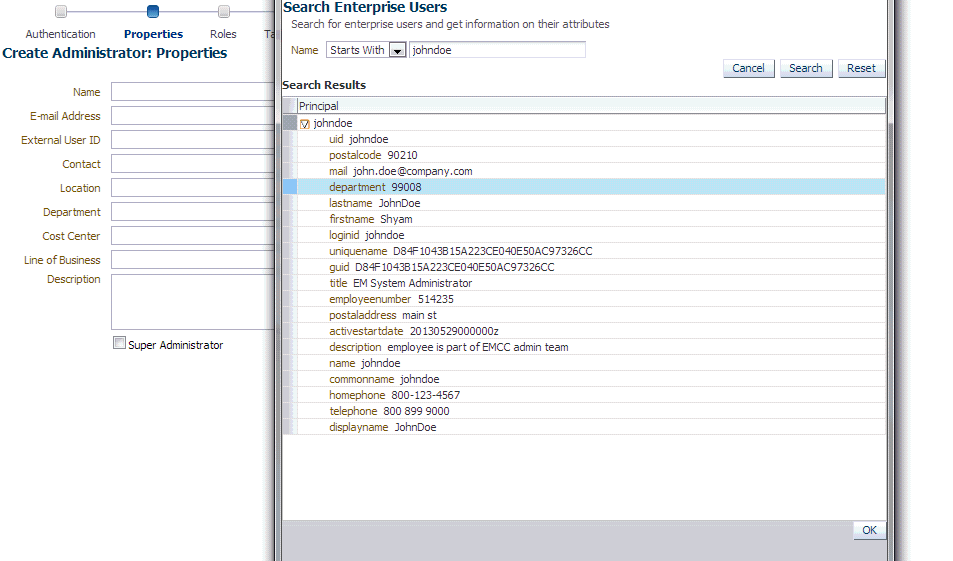Open the Starts With dropdown arrow

397,50
